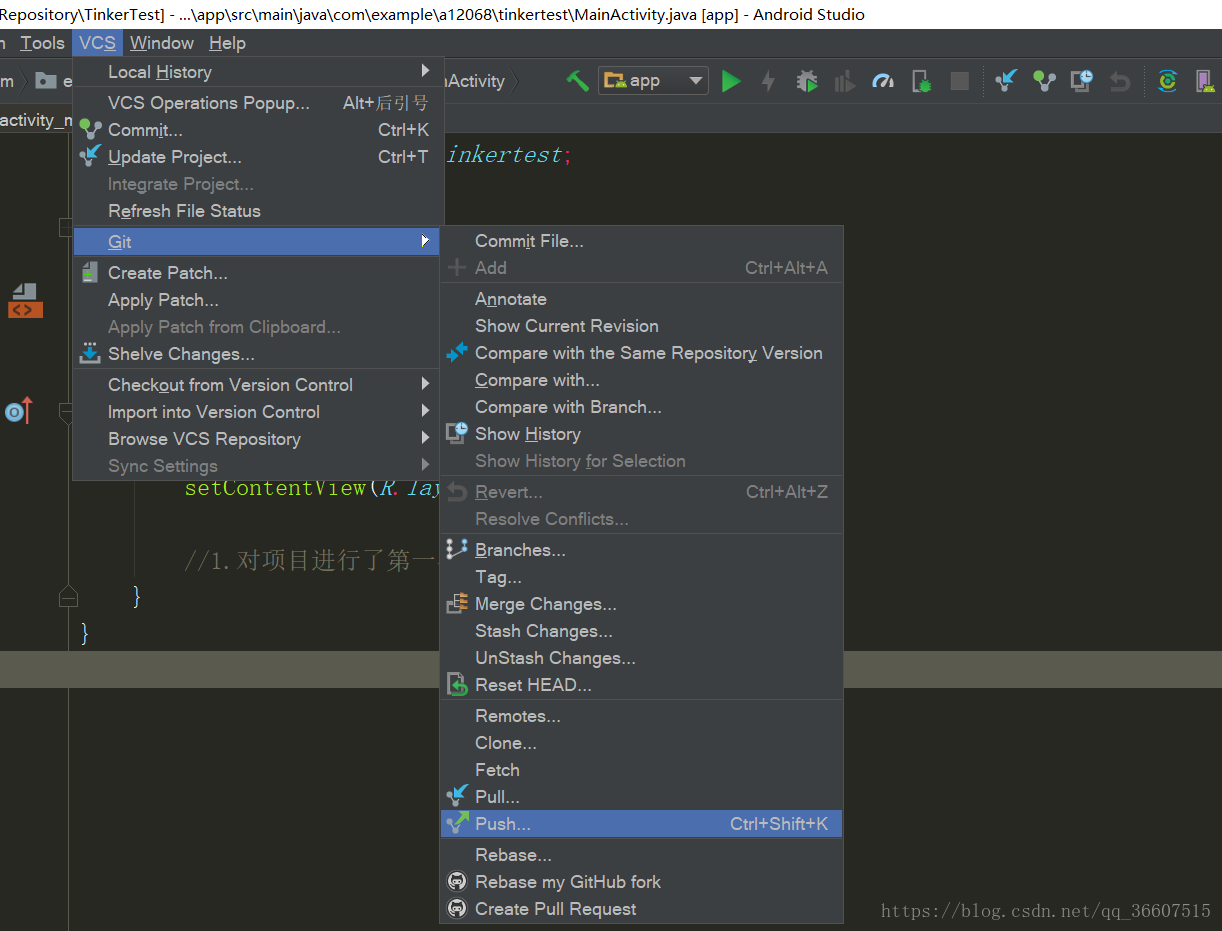Click the setContentView code text
1222x931 pixels.
[275, 488]
